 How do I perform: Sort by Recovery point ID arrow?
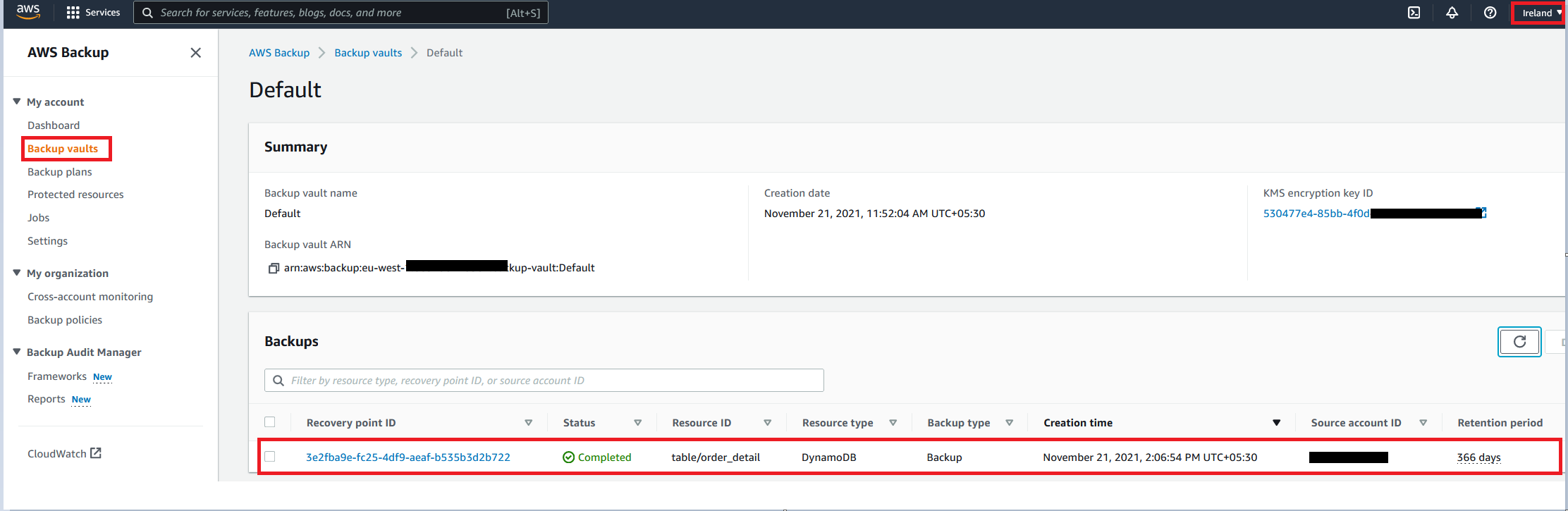(528, 423)
